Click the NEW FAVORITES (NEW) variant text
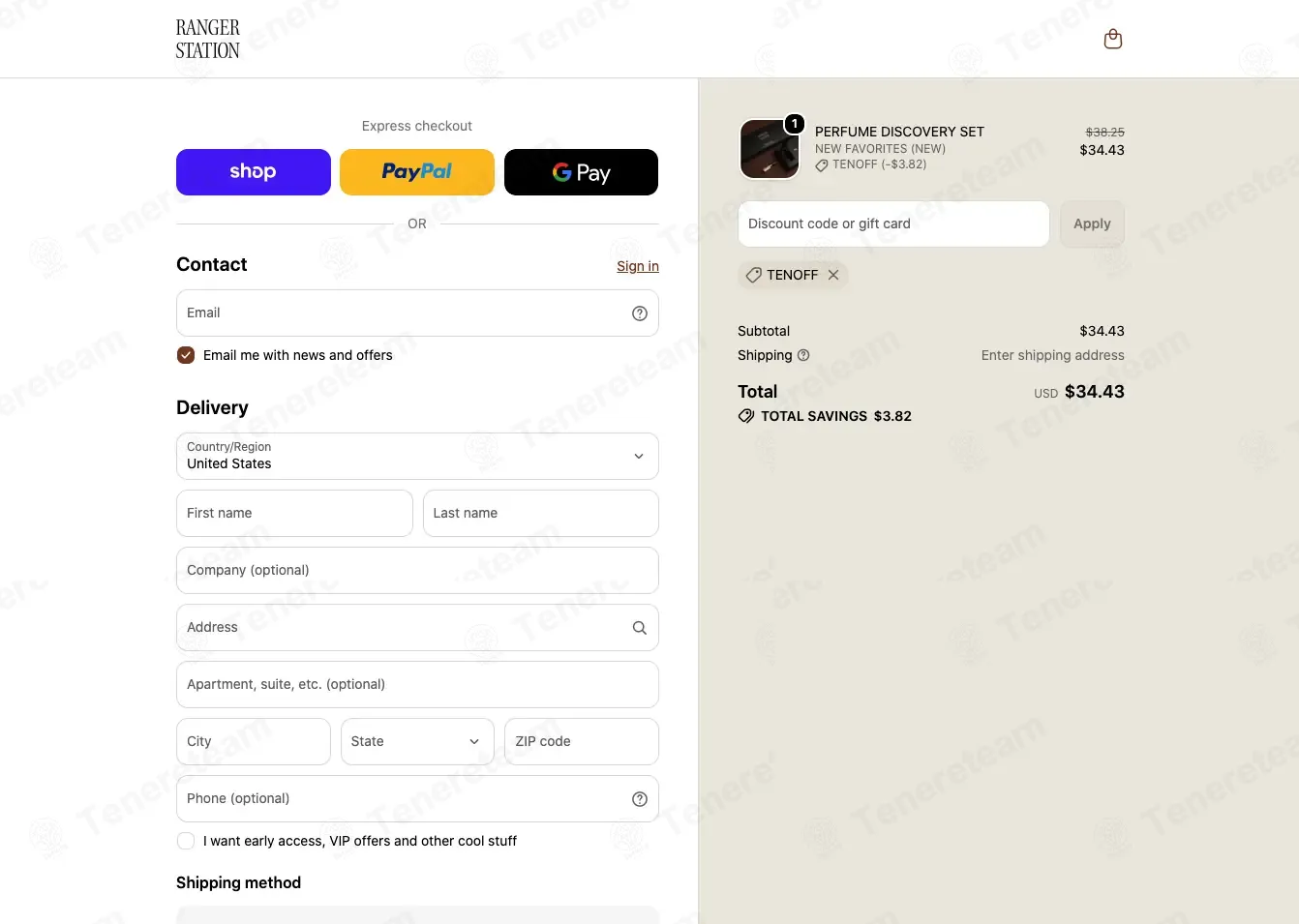The width and height of the screenshot is (1299, 924). (880, 149)
